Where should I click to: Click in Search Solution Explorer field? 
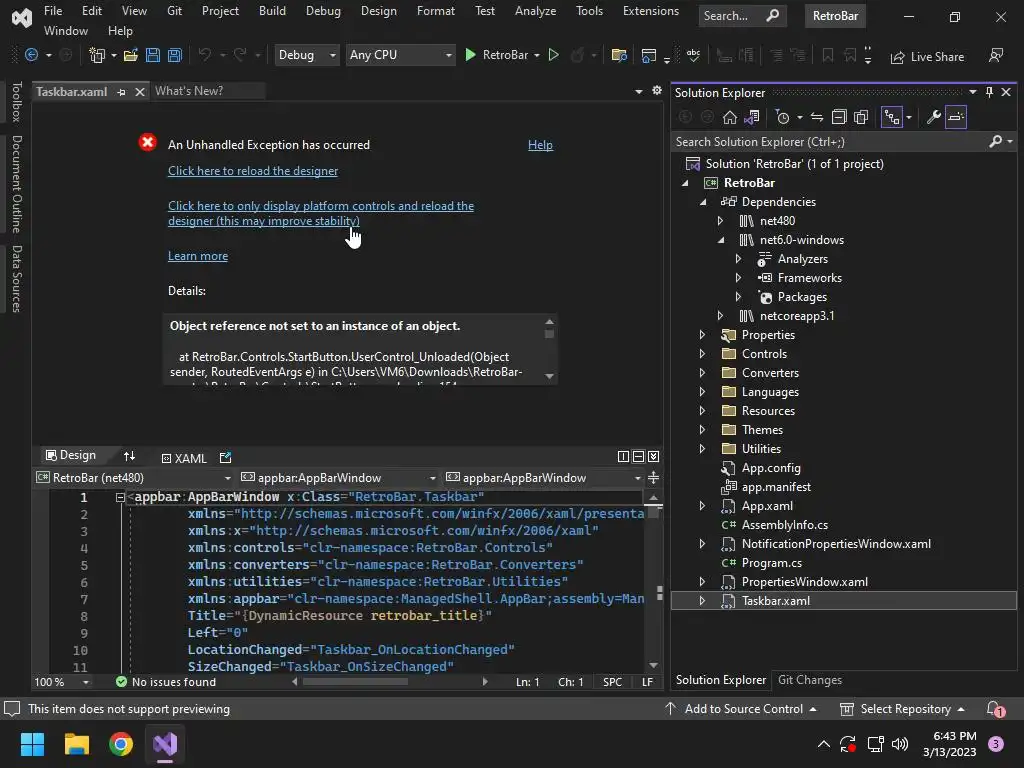pos(829,142)
